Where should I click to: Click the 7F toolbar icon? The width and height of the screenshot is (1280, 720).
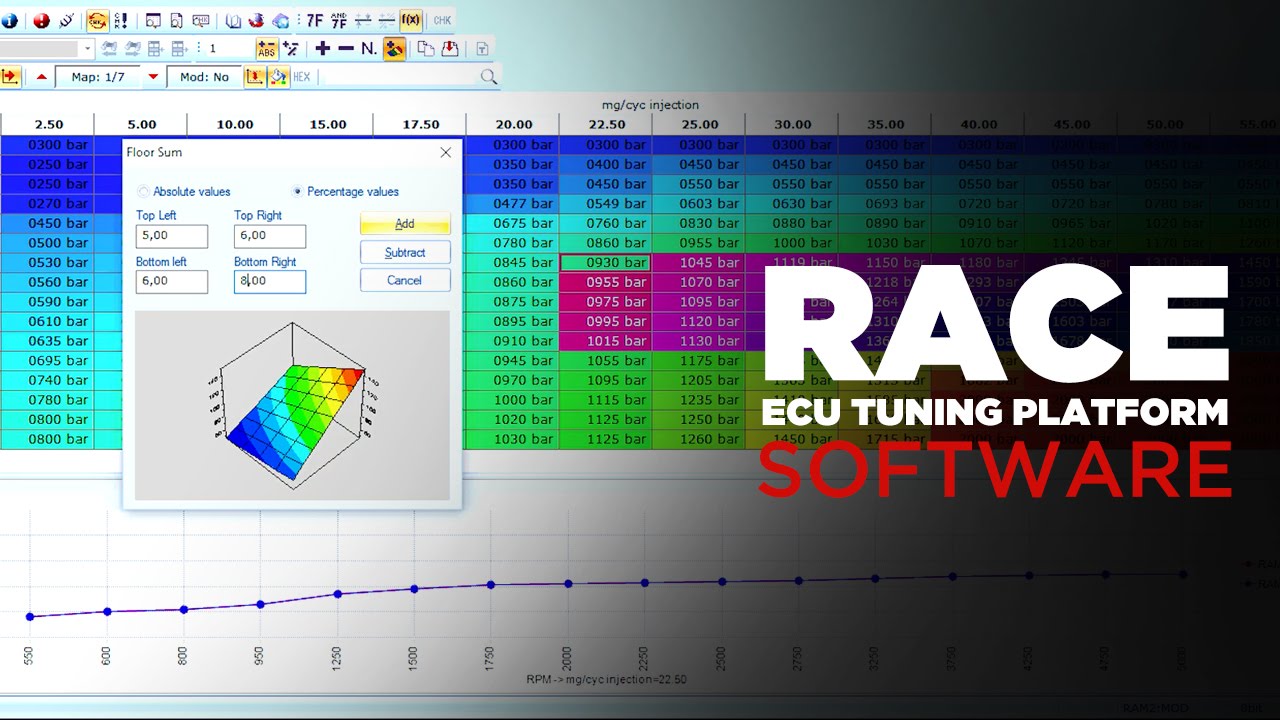tap(314, 20)
